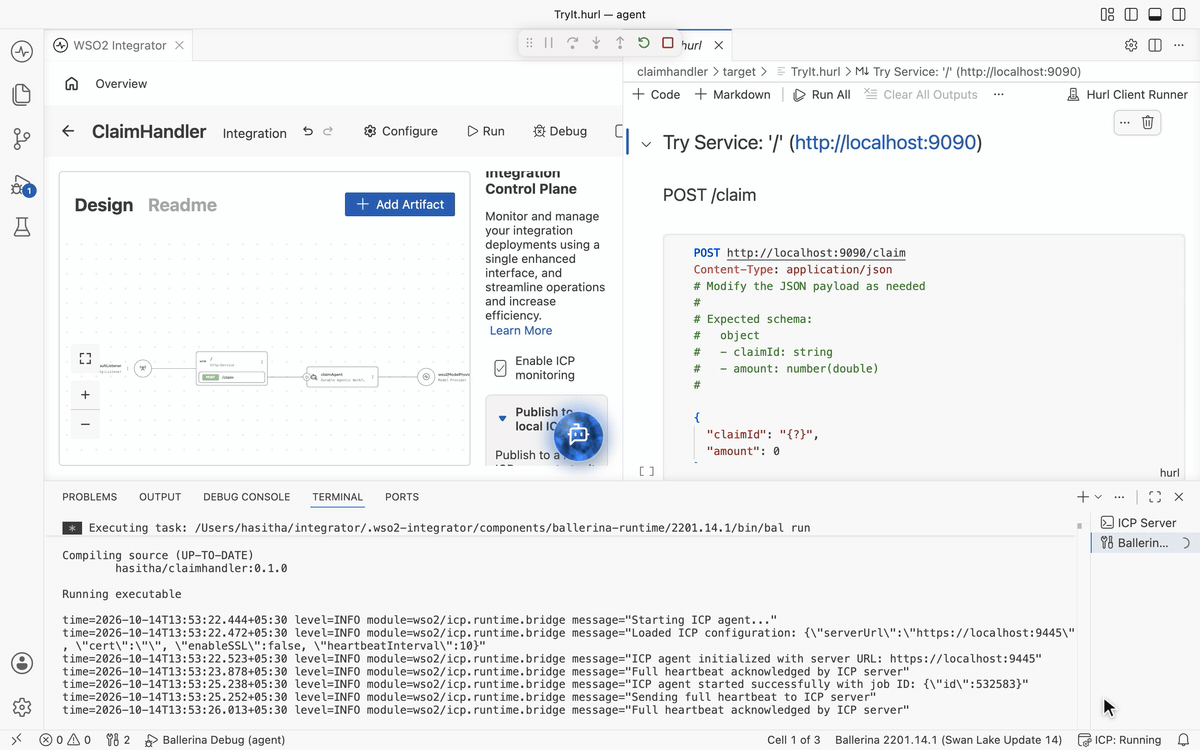Select the Hurl Client Runner kernel
1200x750 pixels.
pyautogui.click(x=1127, y=94)
